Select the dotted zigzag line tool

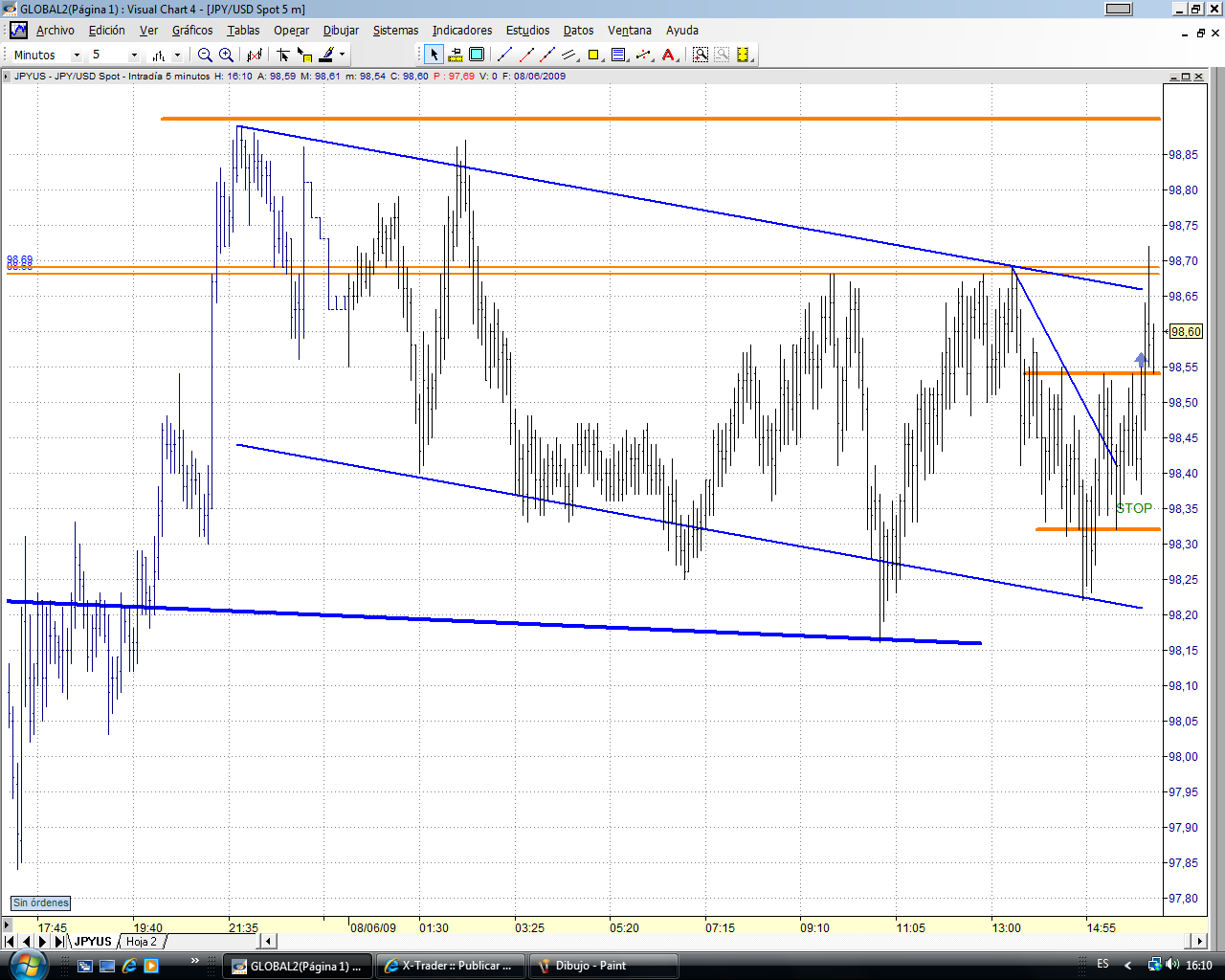[x=644, y=55]
